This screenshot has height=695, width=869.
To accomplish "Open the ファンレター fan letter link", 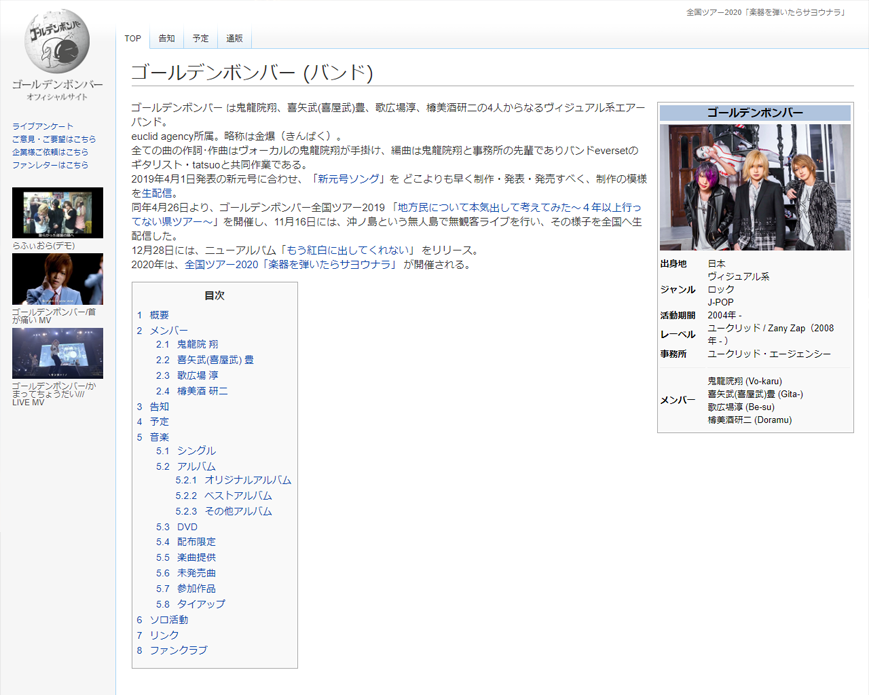I will tap(50, 163).
